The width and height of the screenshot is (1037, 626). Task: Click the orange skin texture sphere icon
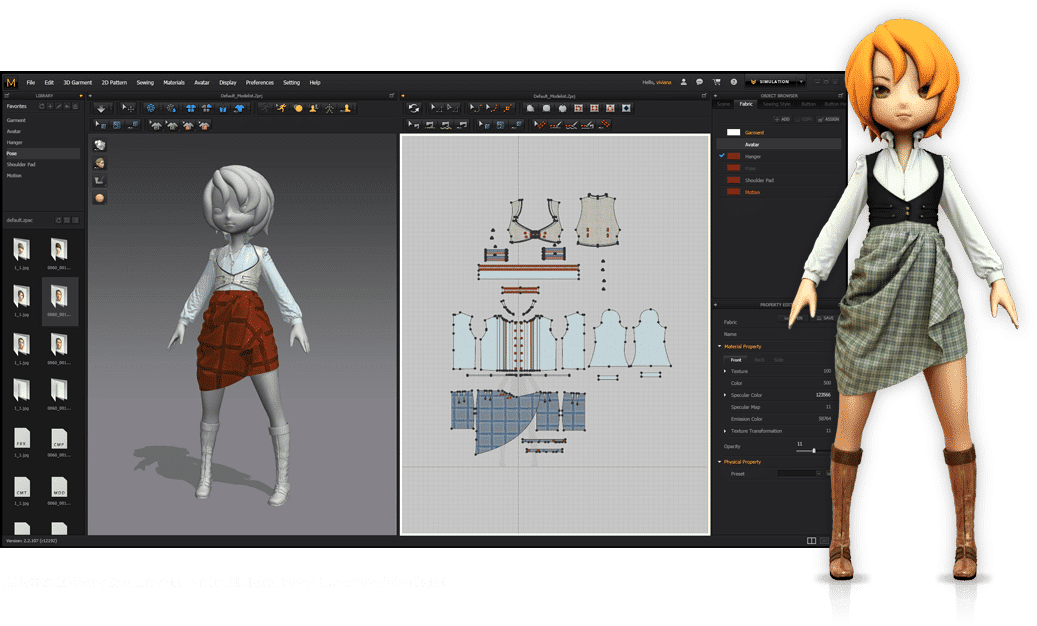99,198
